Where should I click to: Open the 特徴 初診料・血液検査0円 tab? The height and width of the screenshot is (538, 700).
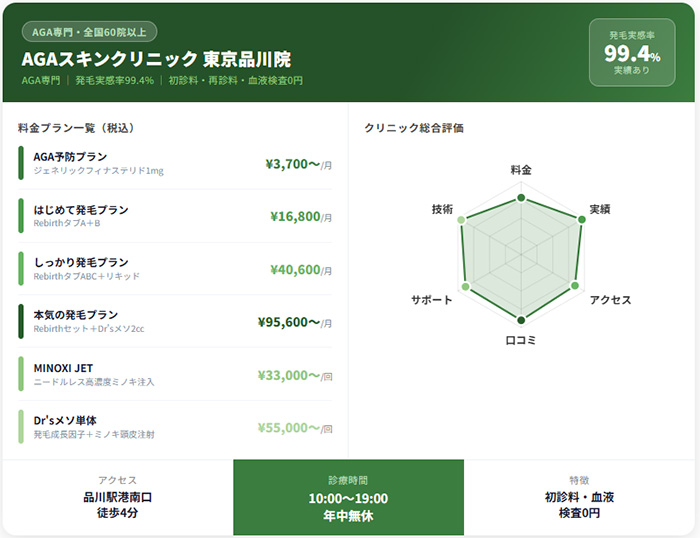click(579, 498)
